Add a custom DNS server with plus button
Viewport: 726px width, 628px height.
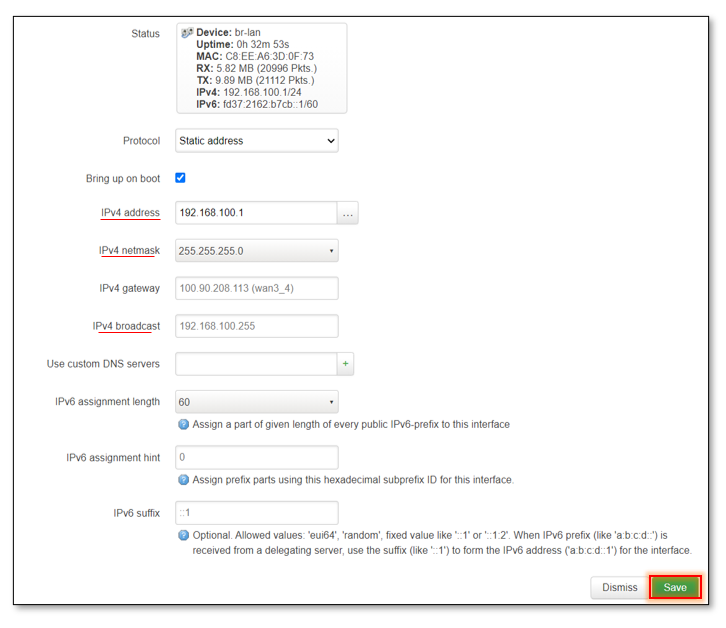345,364
